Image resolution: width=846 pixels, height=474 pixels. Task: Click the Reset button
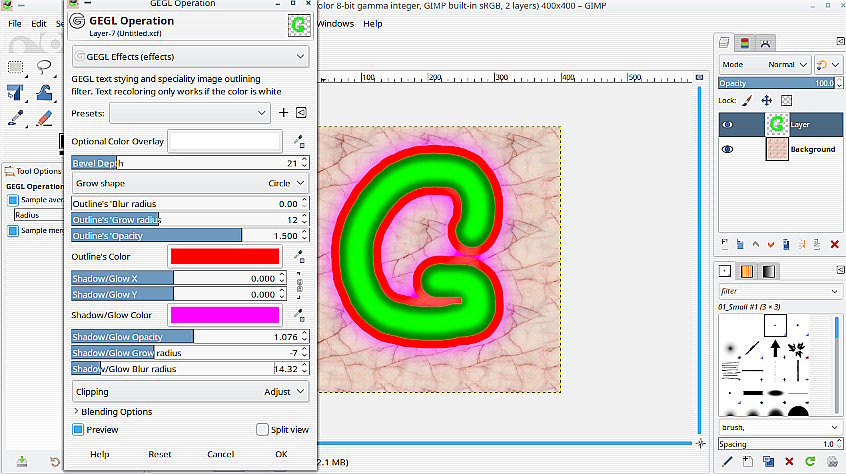point(160,454)
